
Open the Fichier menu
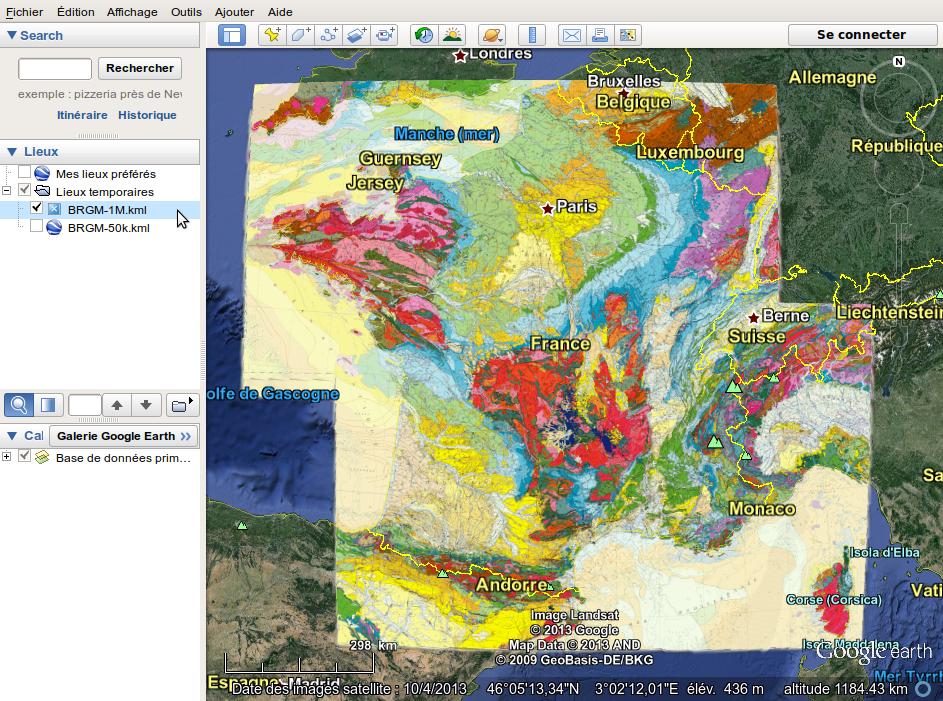(24, 12)
